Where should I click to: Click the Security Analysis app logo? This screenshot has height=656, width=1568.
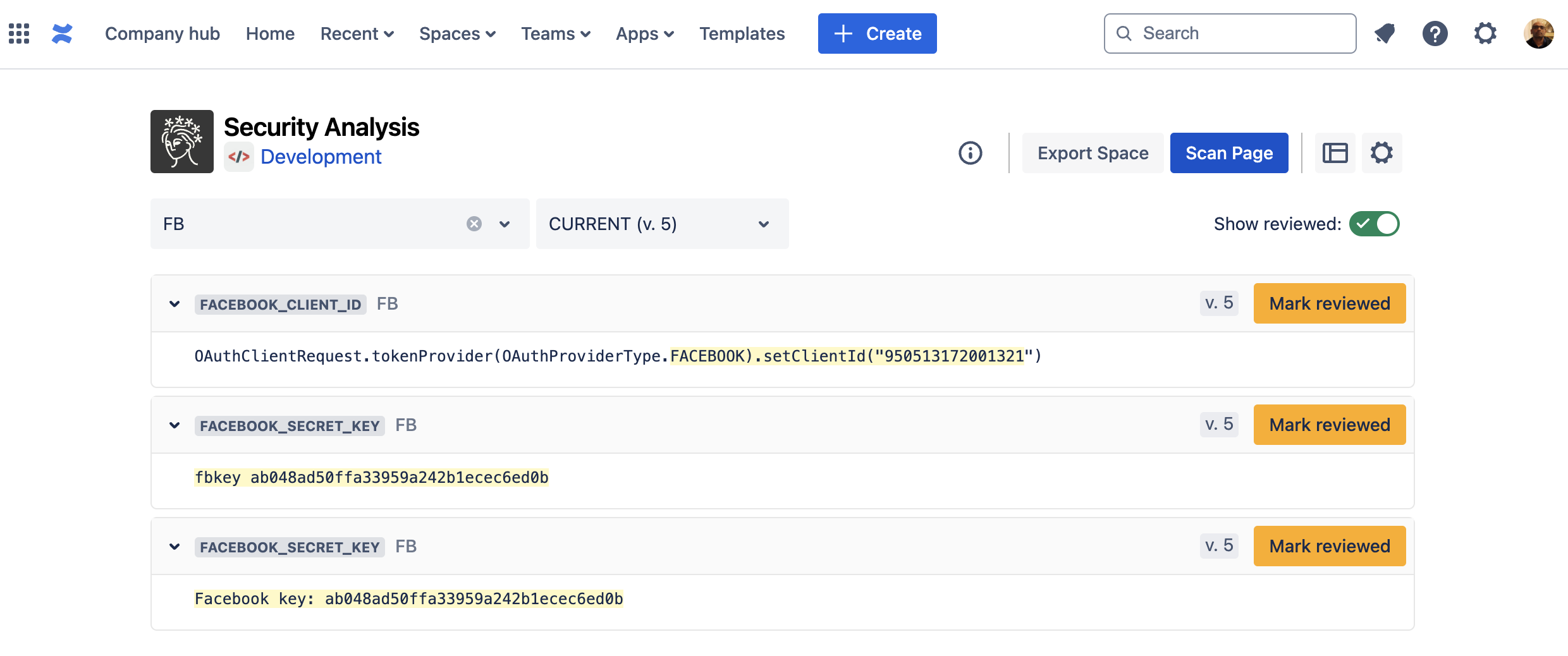point(182,142)
